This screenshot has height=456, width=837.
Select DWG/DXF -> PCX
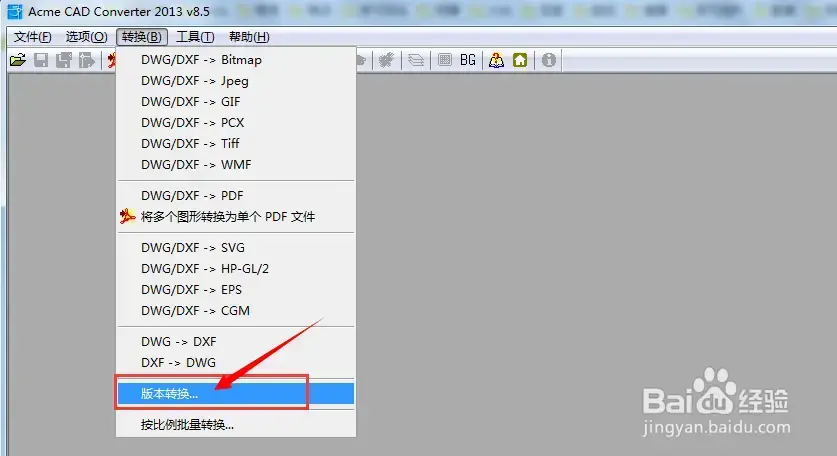(x=235, y=122)
